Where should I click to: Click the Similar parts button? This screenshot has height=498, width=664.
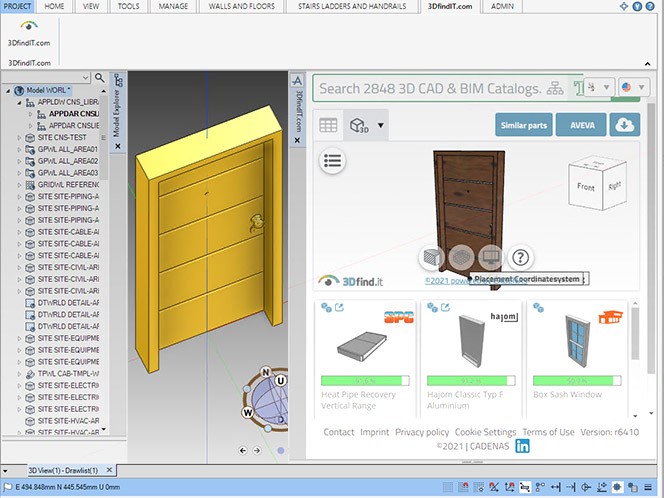pyautogui.click(x=524, y=125)
